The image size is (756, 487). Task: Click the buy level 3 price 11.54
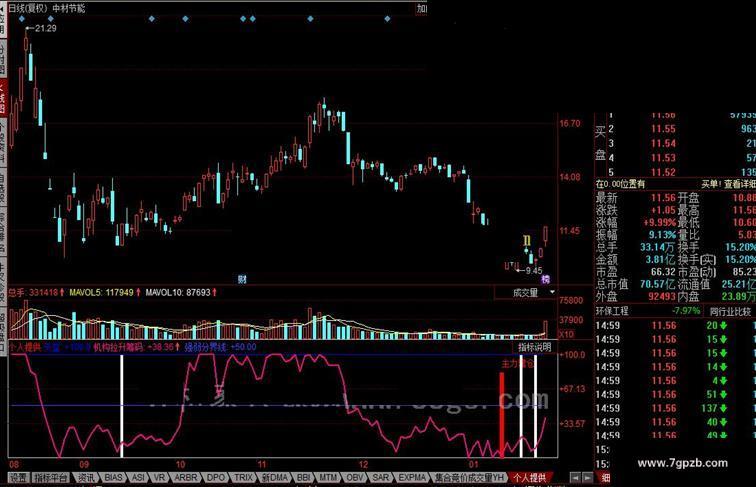[663, 143]
